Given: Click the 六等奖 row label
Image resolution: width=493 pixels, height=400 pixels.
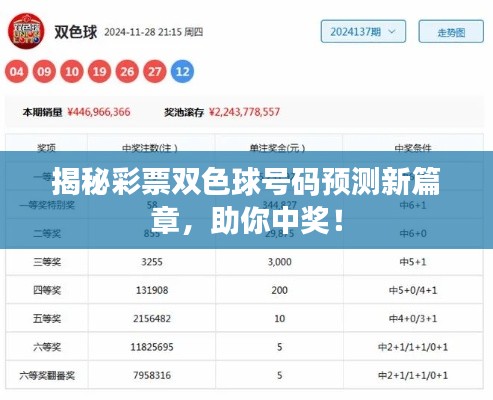Looking at the screenshot, I should coord(47,347).
